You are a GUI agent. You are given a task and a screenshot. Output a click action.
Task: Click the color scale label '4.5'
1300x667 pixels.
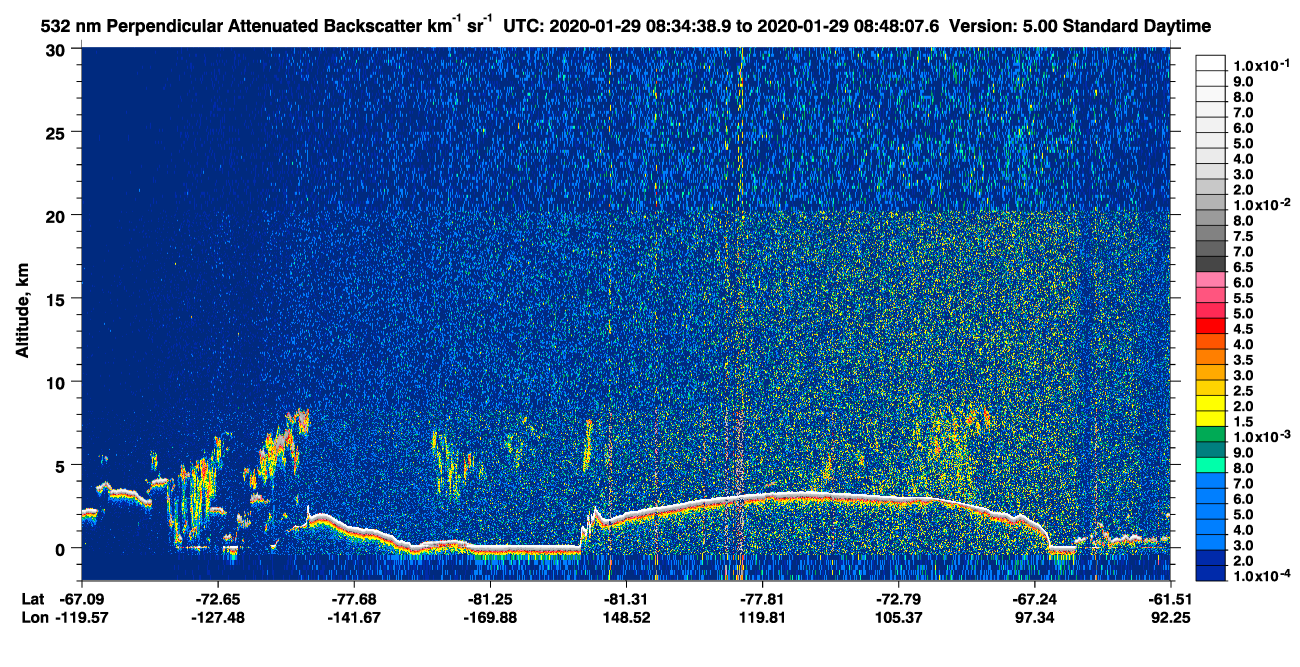click(x=1244, y=329)
